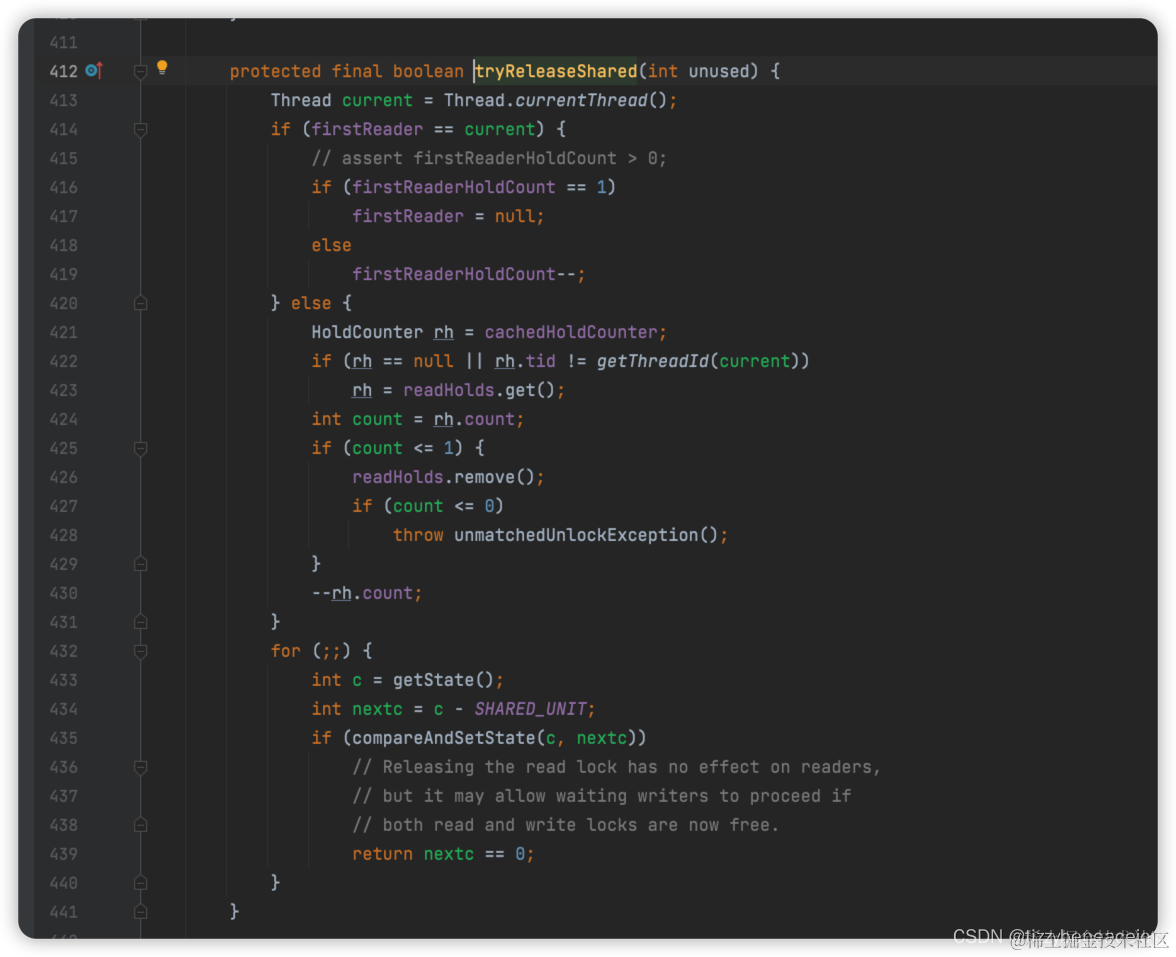Screen dimensions: 1176x957
Task: Click the 'protected' keyword on line 412
Action: [x=275, y=71]
